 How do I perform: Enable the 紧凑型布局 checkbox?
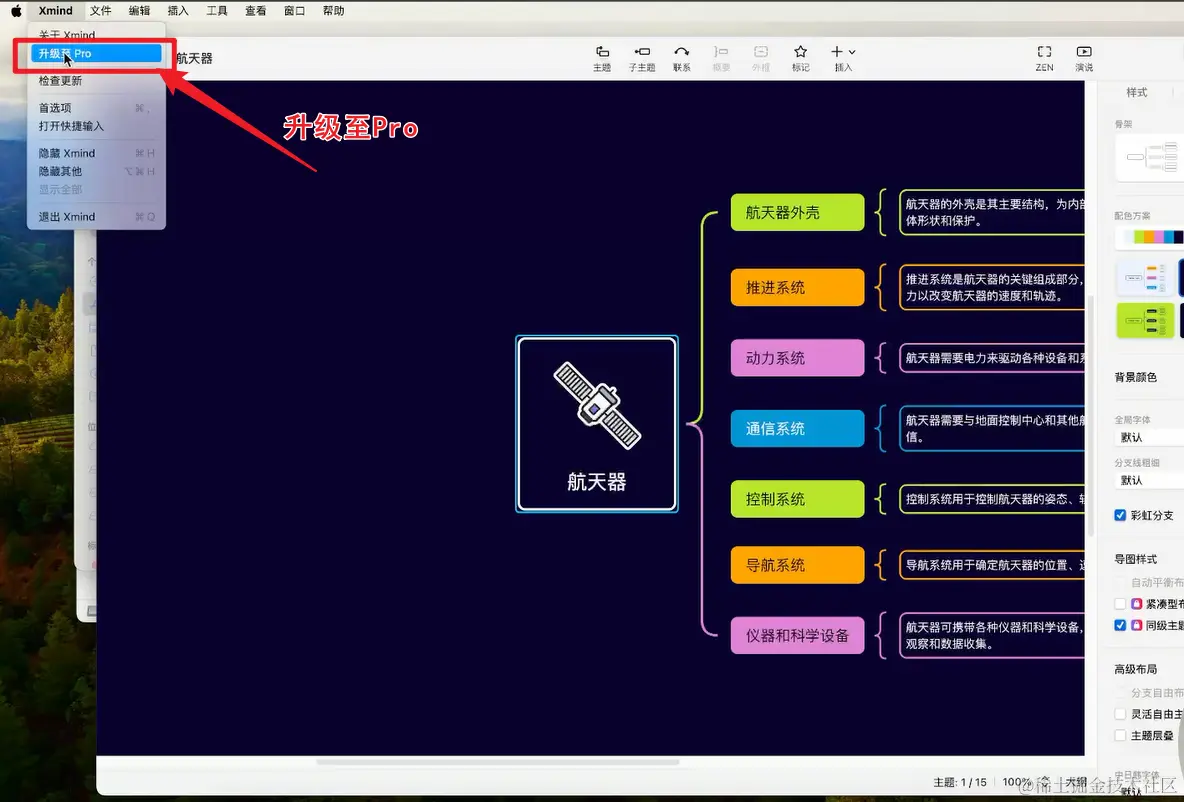[x=1120, y=603]
